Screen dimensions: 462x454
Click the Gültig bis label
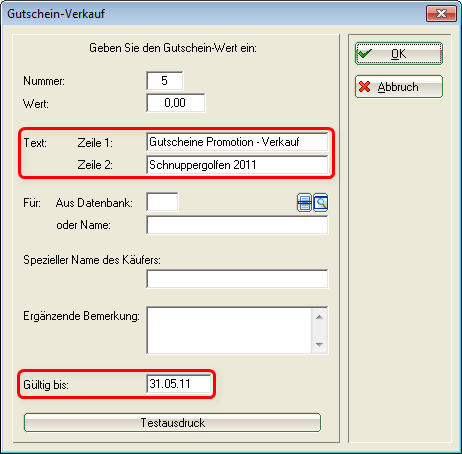tap(46, 385)
